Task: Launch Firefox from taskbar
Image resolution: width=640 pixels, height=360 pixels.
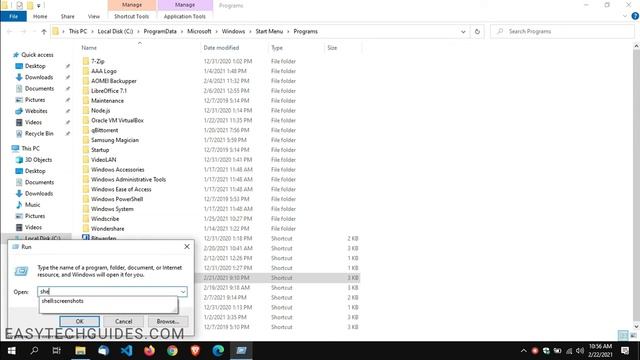Action: [x=149, y=351]
